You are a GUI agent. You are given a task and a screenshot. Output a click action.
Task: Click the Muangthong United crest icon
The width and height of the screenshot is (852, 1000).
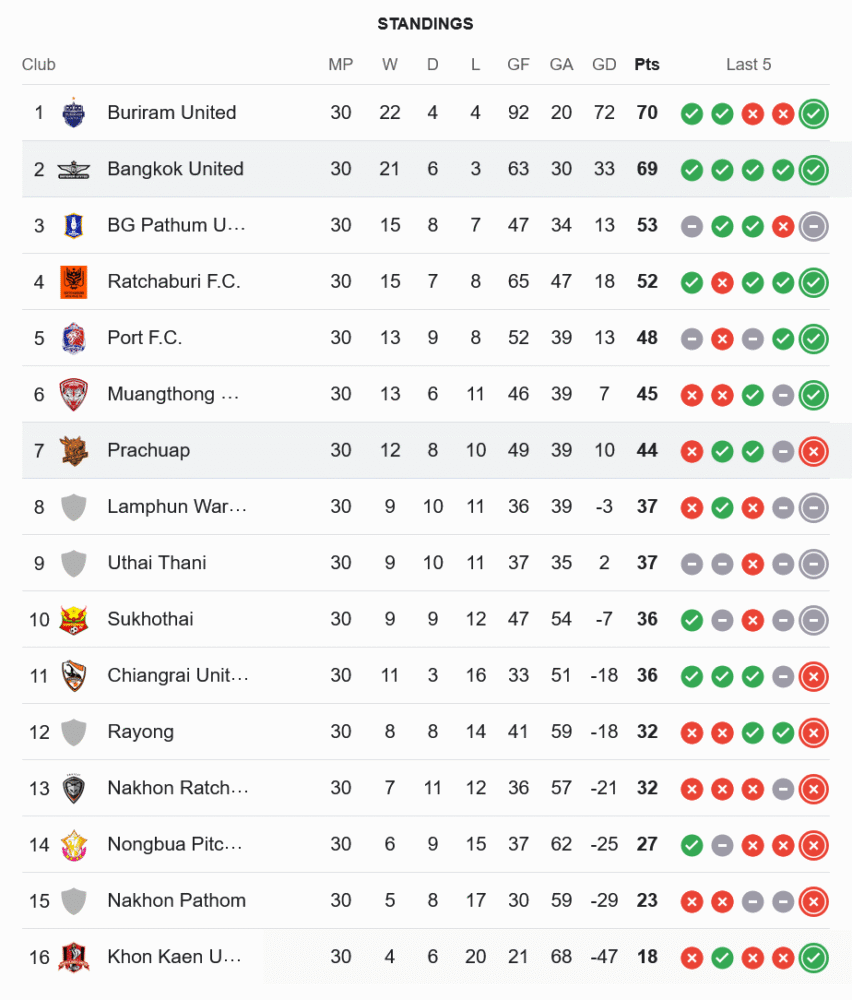[x=73, y=394]
